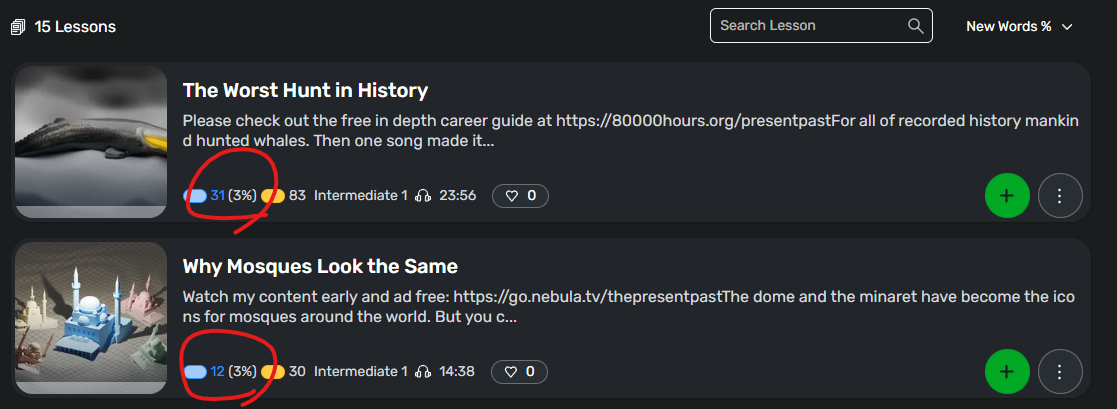Open The Worst Hunt in History title
1117x409 pixels.
305,90
